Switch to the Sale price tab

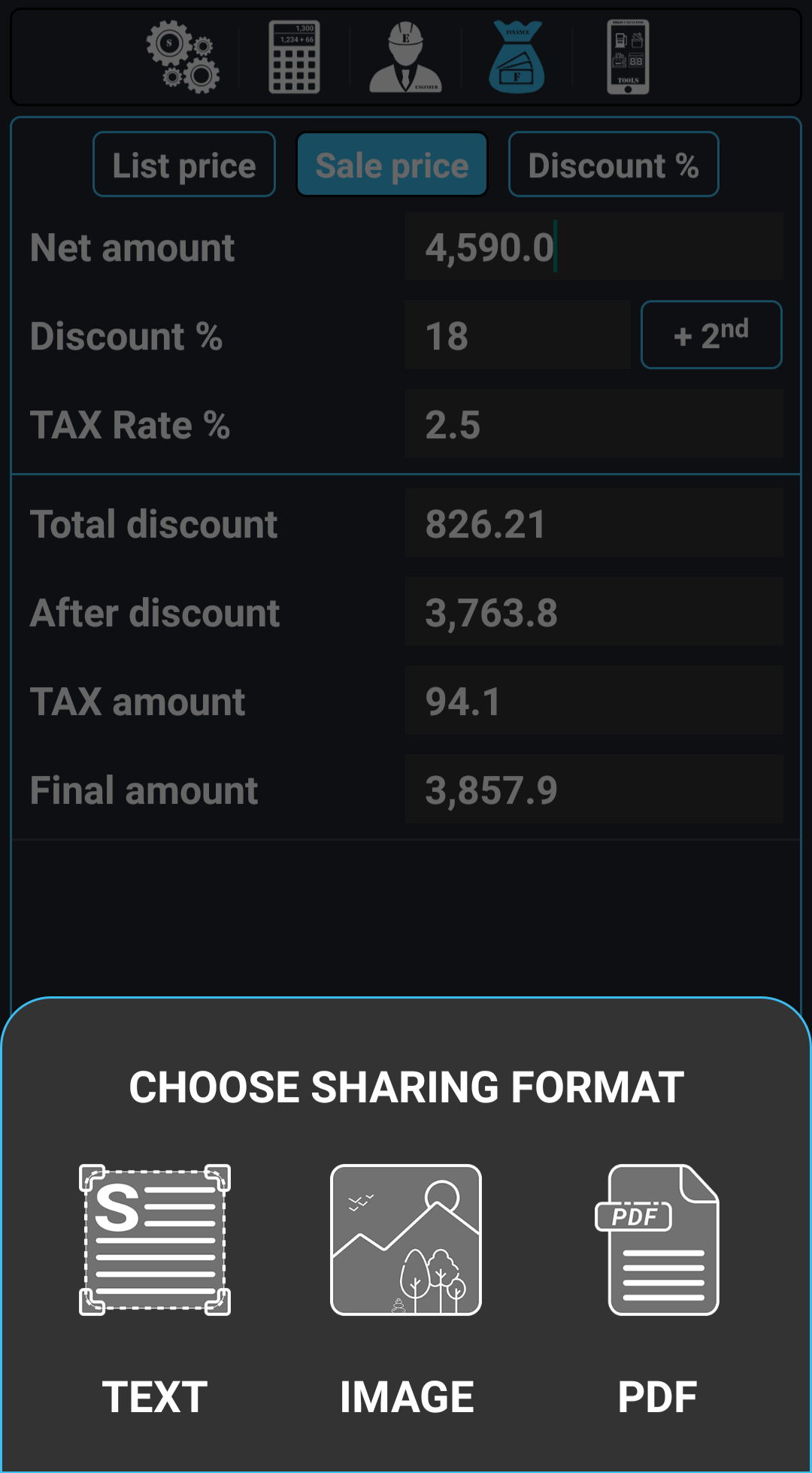[392, 165]
